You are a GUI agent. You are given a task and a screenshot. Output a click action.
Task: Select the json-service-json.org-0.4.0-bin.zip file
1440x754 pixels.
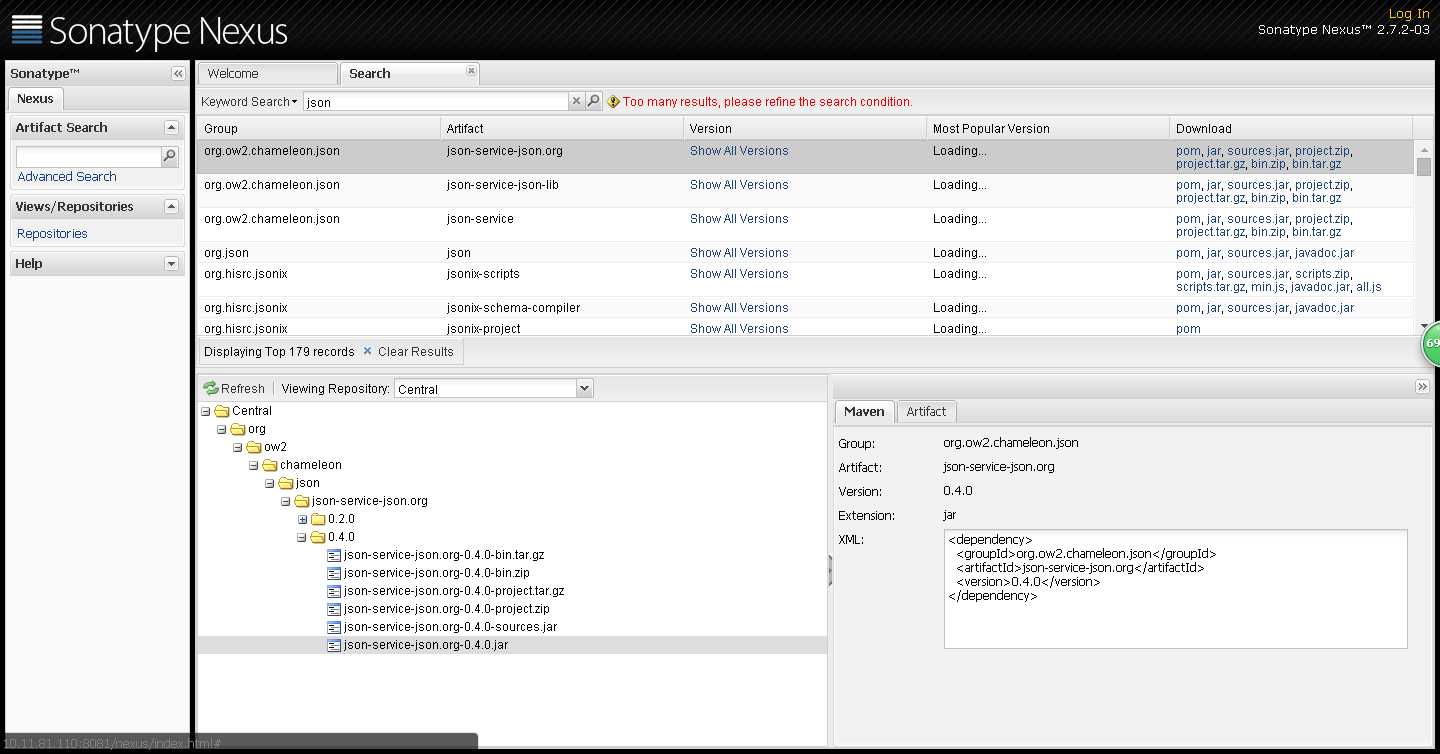[x=436, y=573]
